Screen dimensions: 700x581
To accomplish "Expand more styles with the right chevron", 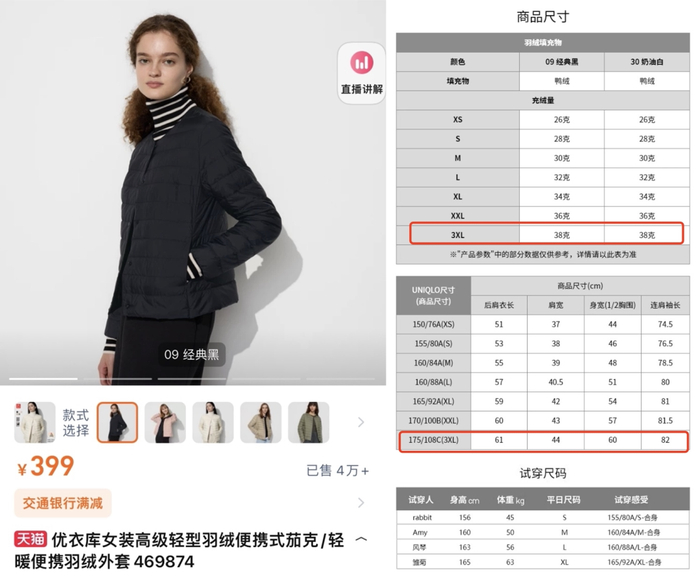I will coord(361,422).
